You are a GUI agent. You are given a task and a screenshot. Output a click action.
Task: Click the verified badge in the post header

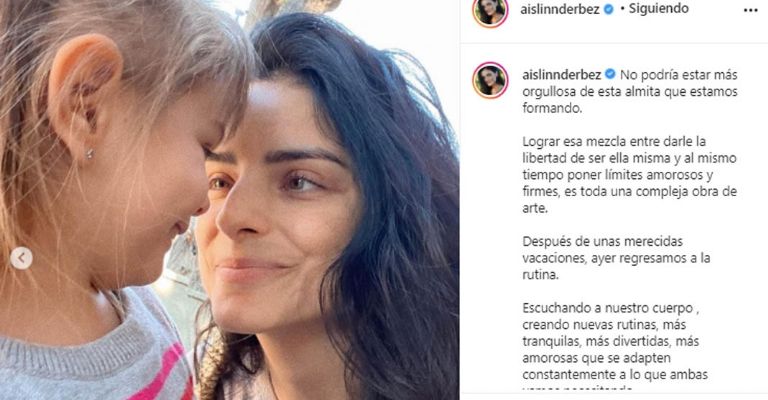tap(608, 9)
